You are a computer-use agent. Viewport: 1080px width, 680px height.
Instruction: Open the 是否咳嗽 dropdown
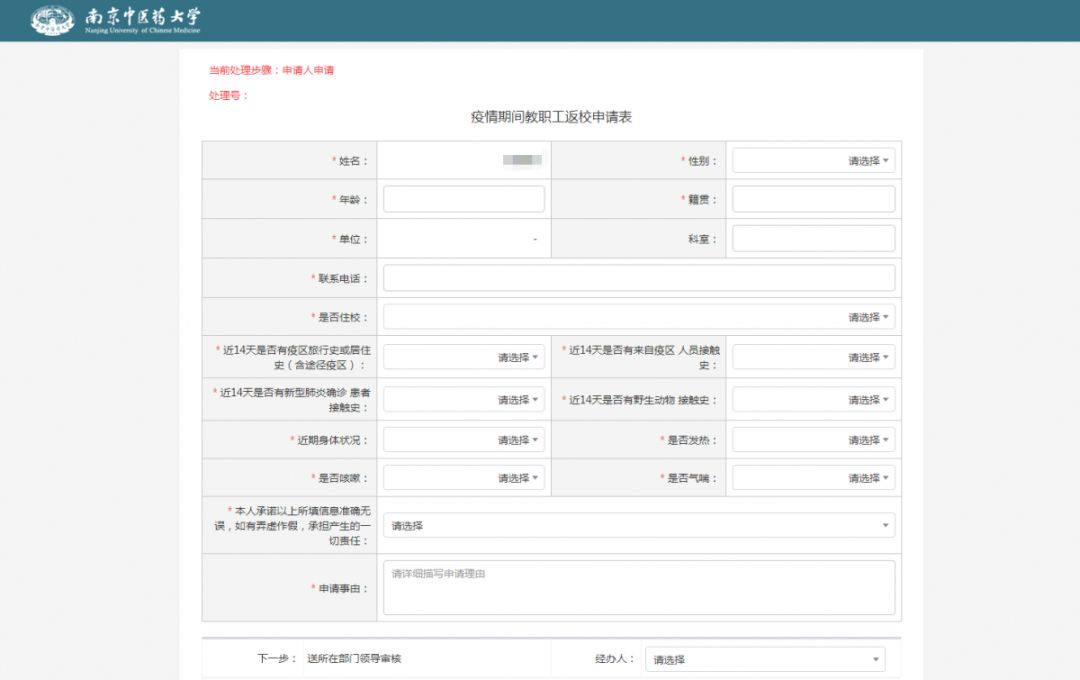[464, 478]
